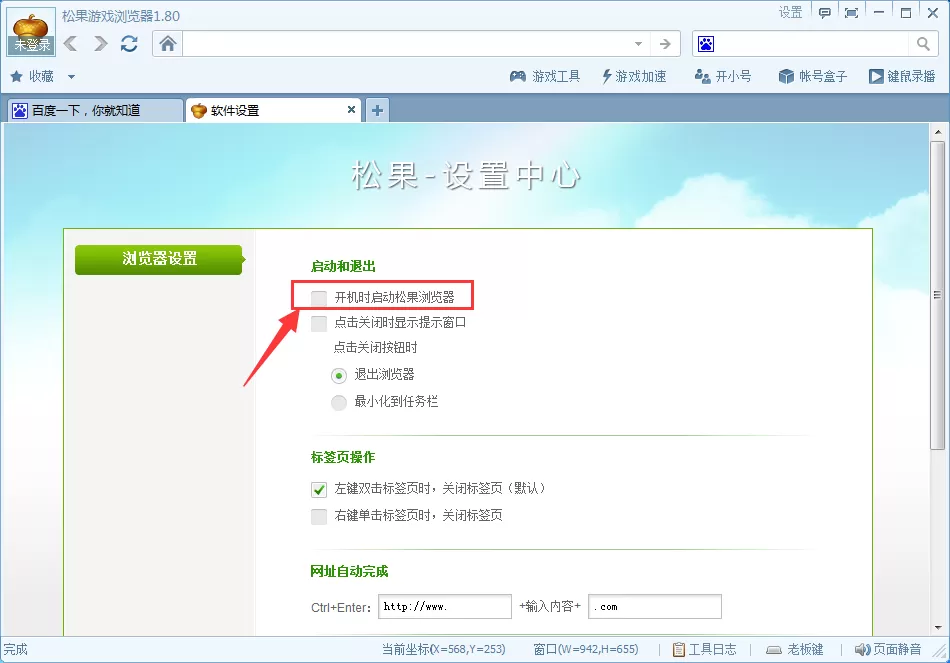
Task: Click the http://www. prefix input field
Action: [x=445, y=607]
